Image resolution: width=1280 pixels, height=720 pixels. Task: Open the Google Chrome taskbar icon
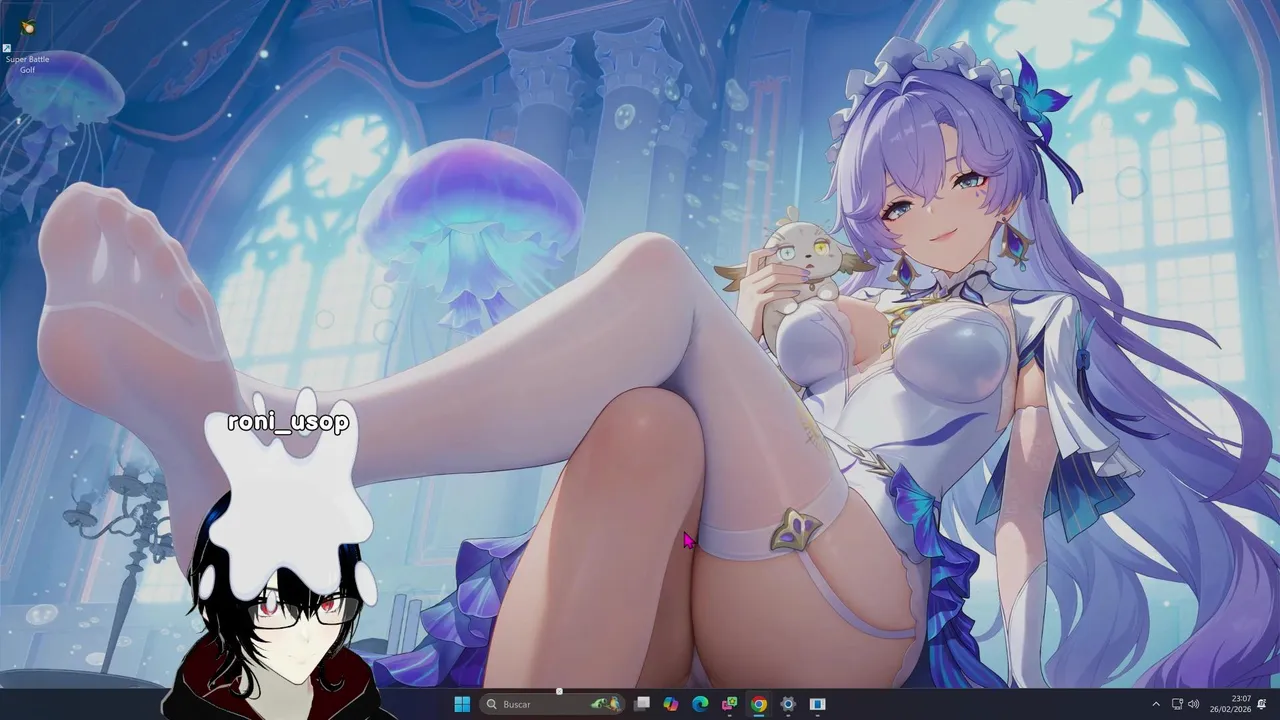tap(759, 704)
